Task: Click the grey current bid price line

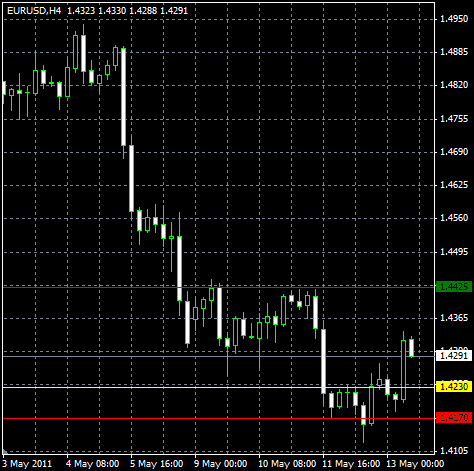Action: pos(219,356)
